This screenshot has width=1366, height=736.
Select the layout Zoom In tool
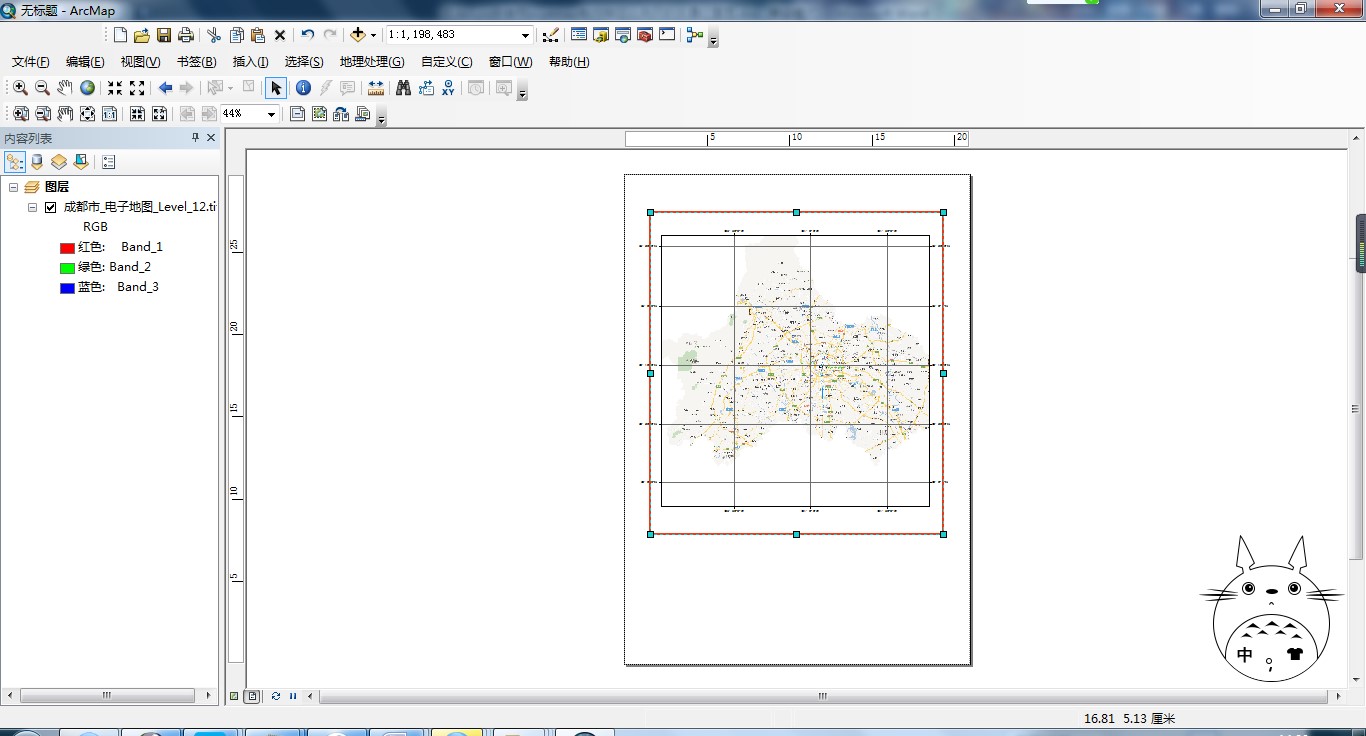[20, 114]
